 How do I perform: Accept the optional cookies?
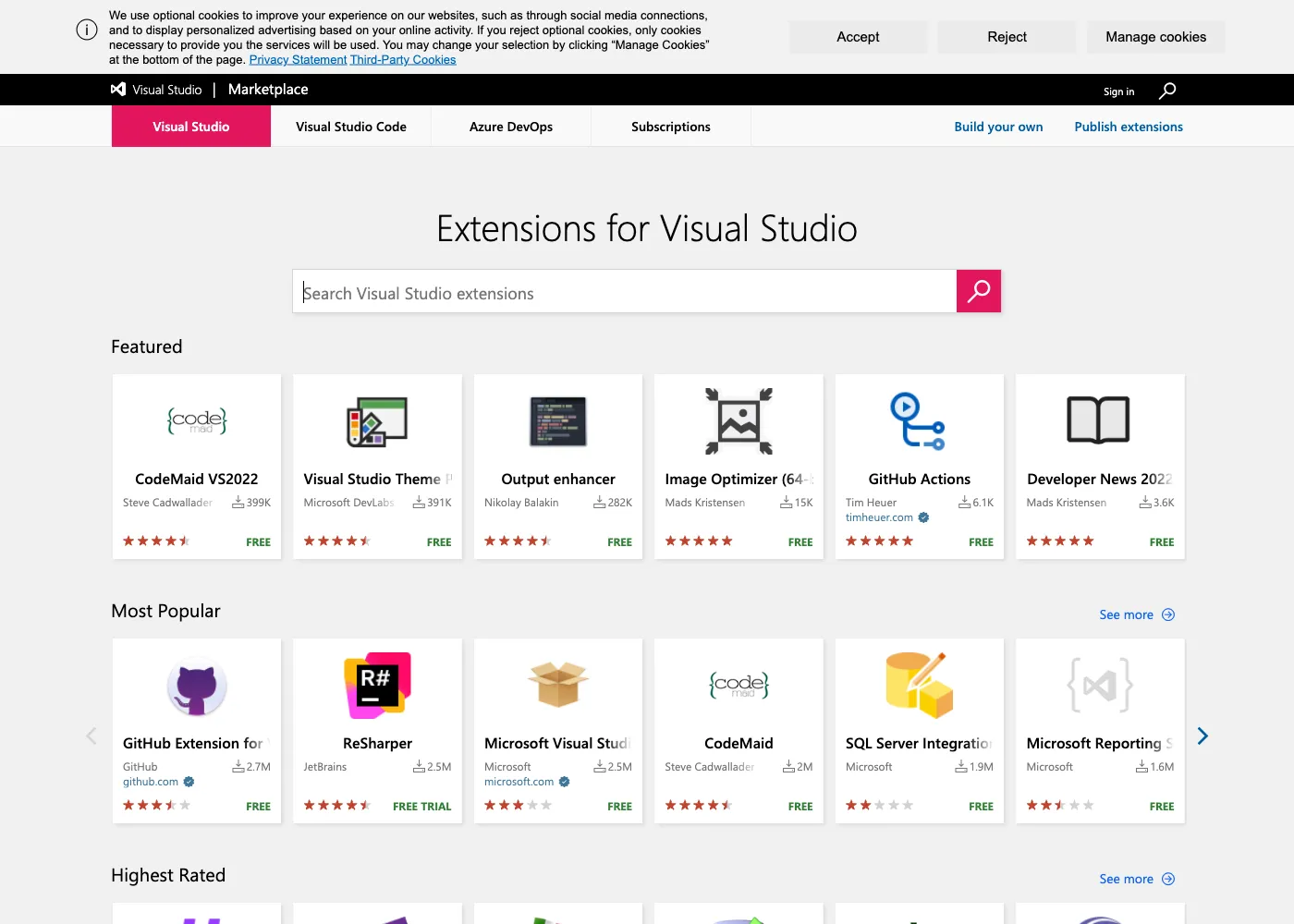click(858, 37)
